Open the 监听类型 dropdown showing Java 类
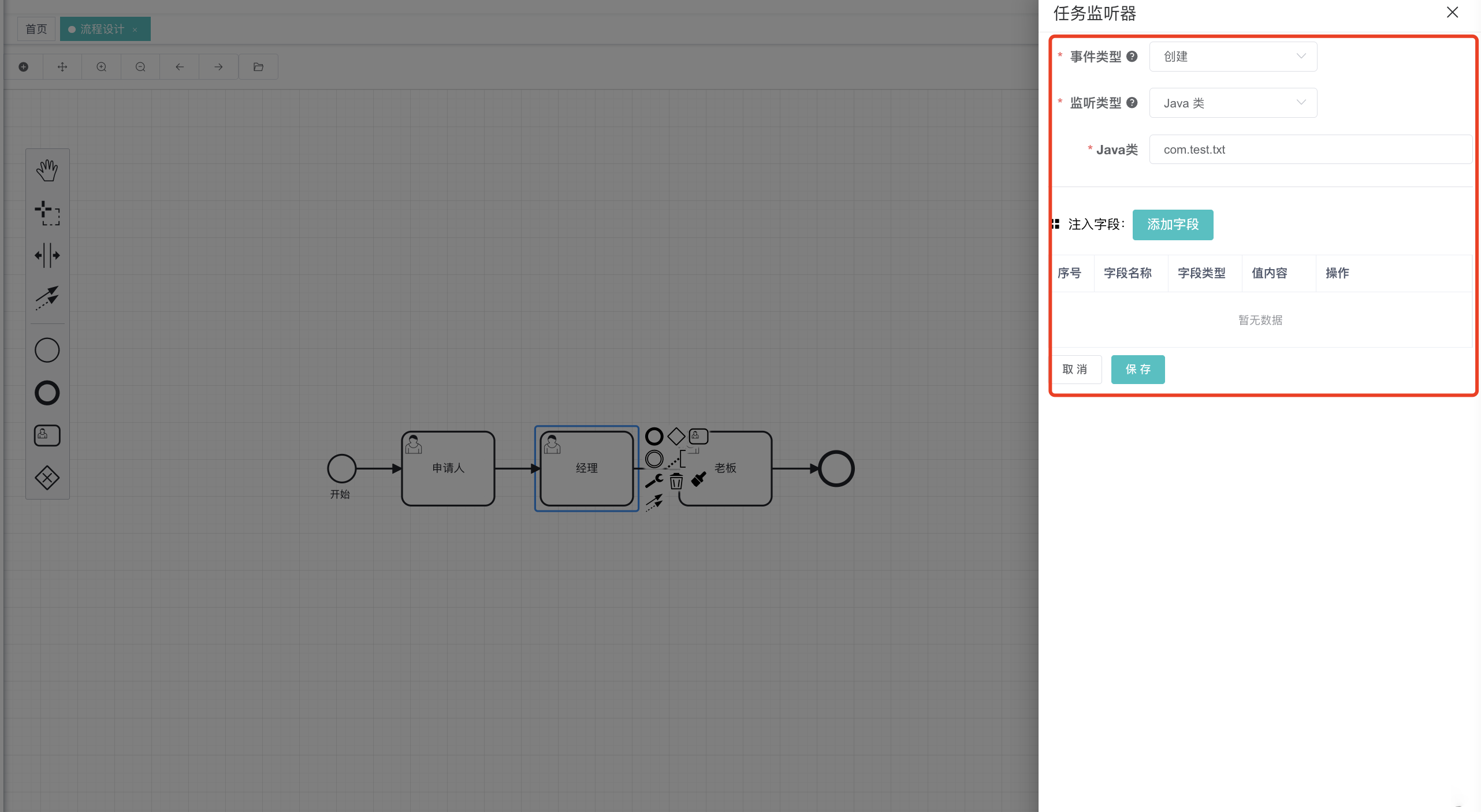 pyautogui.click(x=1233, y=103)
